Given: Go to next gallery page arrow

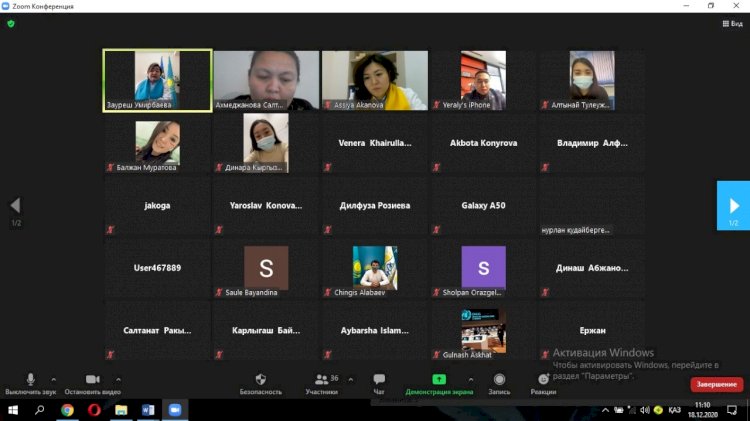Looking at the screenshot, I should pyautogui.click(x=733, y=206).
